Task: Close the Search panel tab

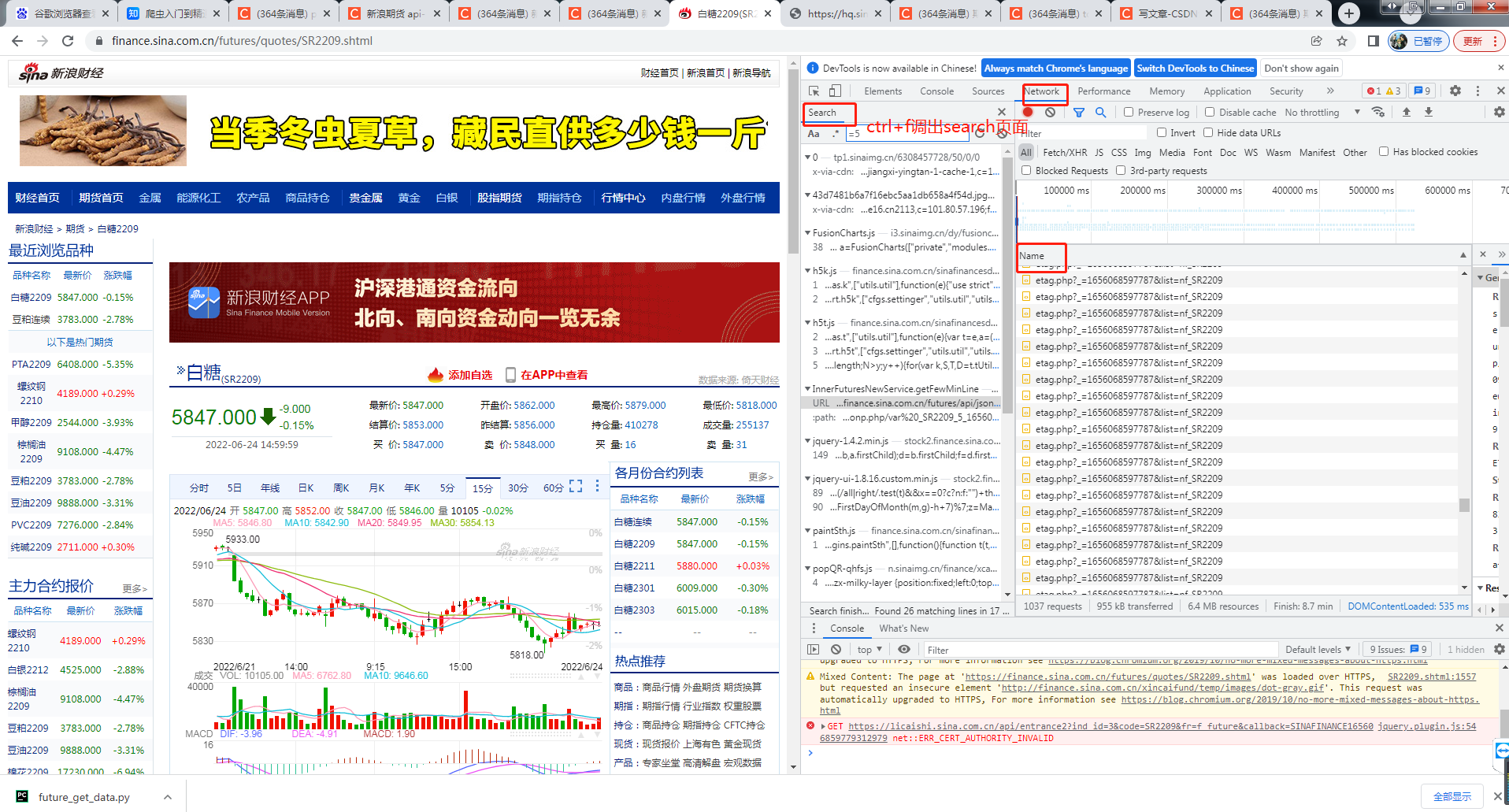Action: click(x=1001, y=112)
